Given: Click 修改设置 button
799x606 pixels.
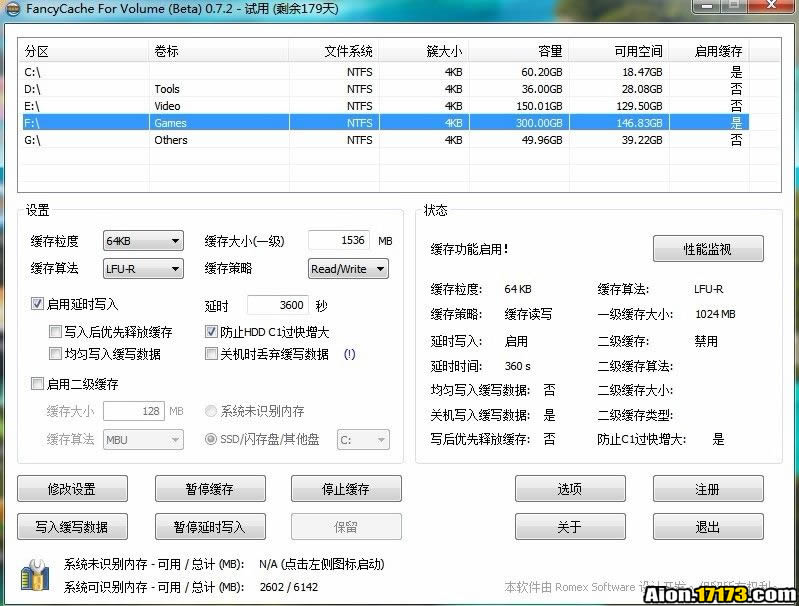Looking at the screenshot, I should (x=72, y=489).
